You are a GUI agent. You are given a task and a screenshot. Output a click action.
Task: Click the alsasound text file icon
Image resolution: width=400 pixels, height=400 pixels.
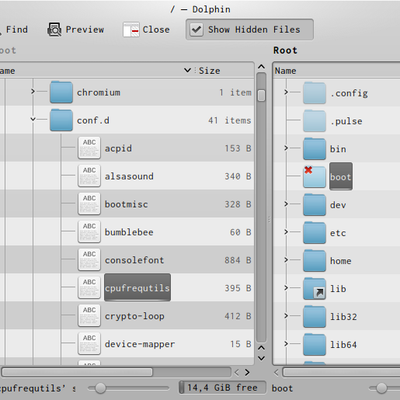tap(89, 176)
